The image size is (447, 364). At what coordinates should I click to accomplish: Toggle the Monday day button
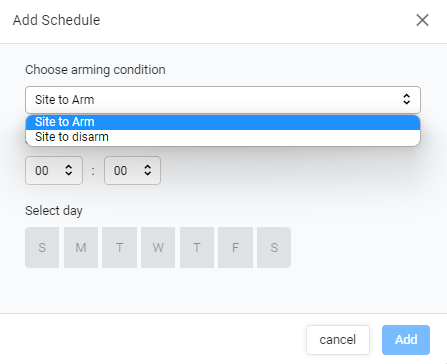click(81, 247)
